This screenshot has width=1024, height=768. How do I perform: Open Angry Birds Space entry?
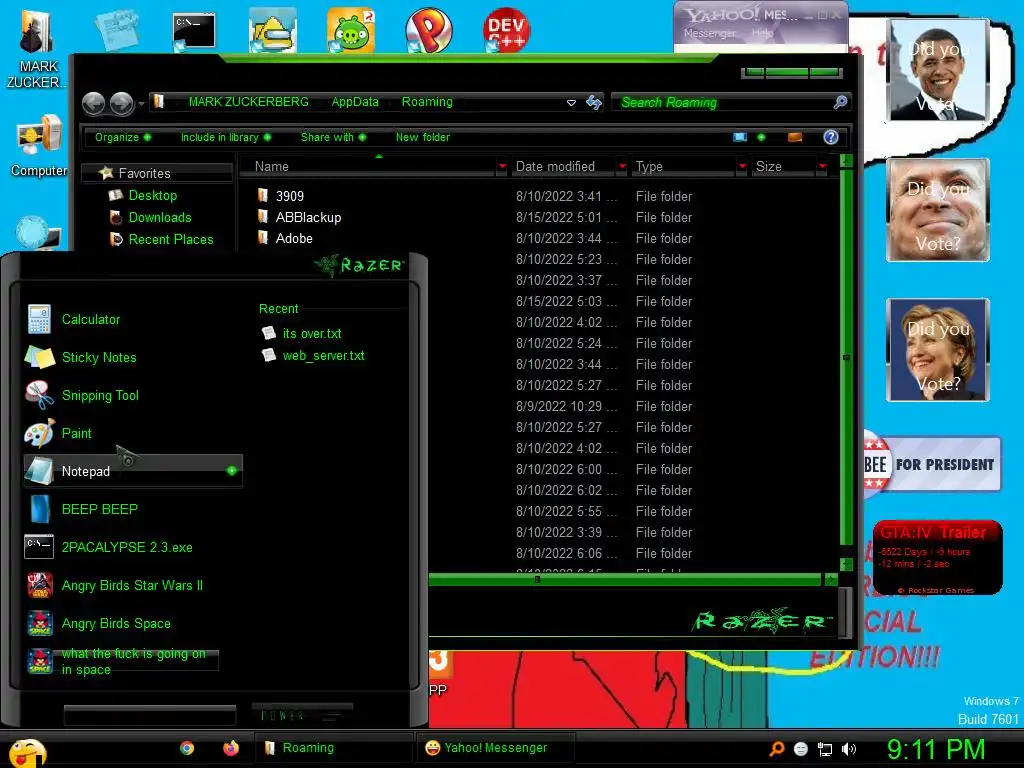click(x=116, y=623)
